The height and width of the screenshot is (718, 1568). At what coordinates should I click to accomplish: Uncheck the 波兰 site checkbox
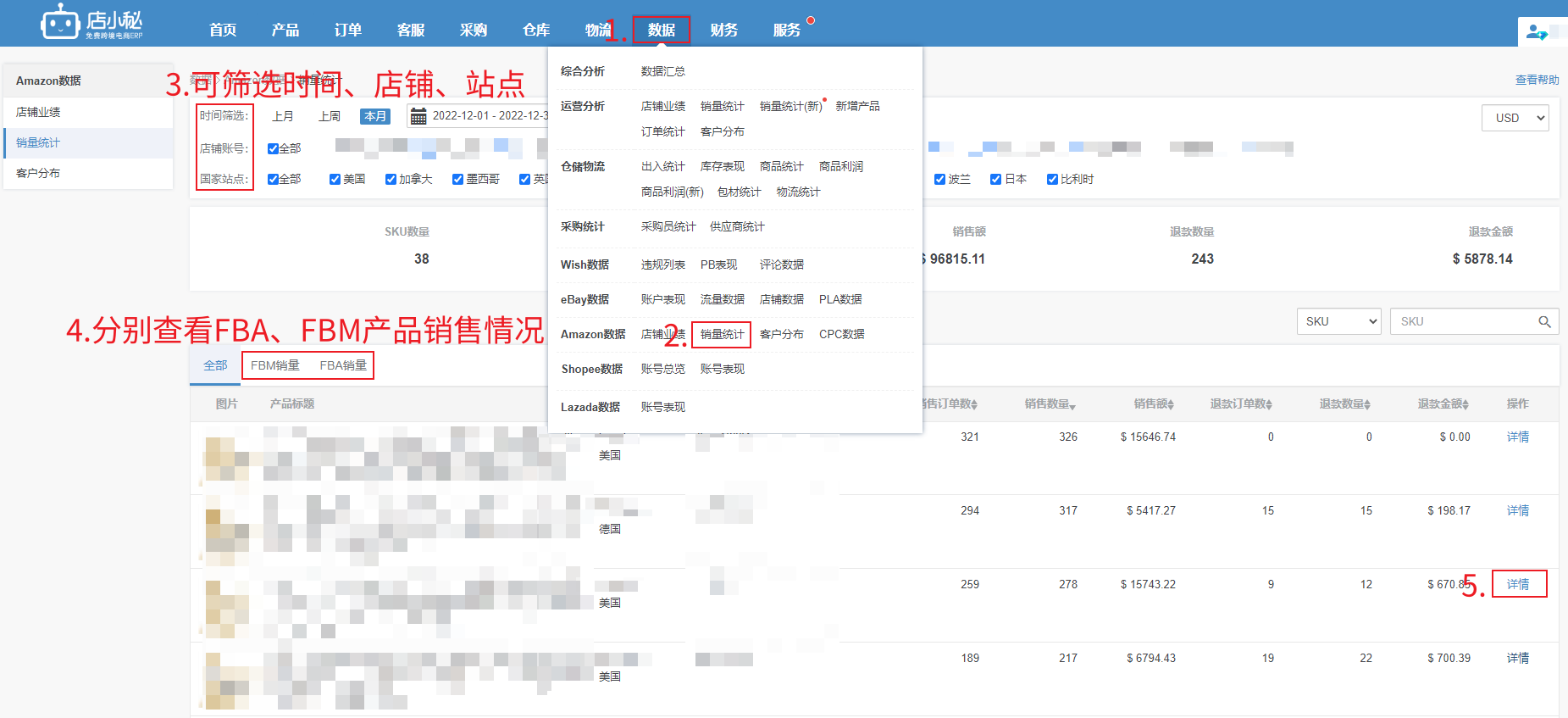[x=939, y=179]
